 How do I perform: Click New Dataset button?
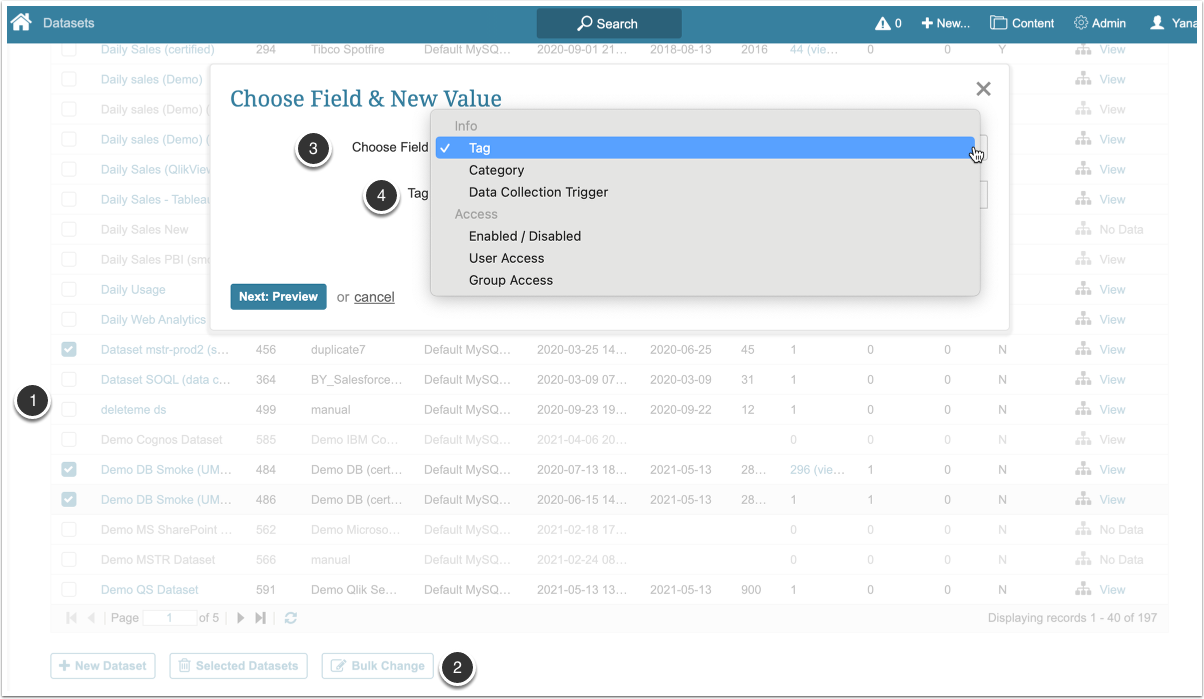(103, 666)
